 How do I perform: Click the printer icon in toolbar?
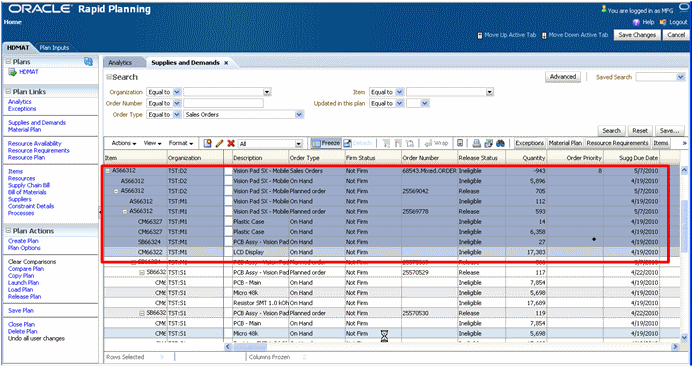point(476,144)
